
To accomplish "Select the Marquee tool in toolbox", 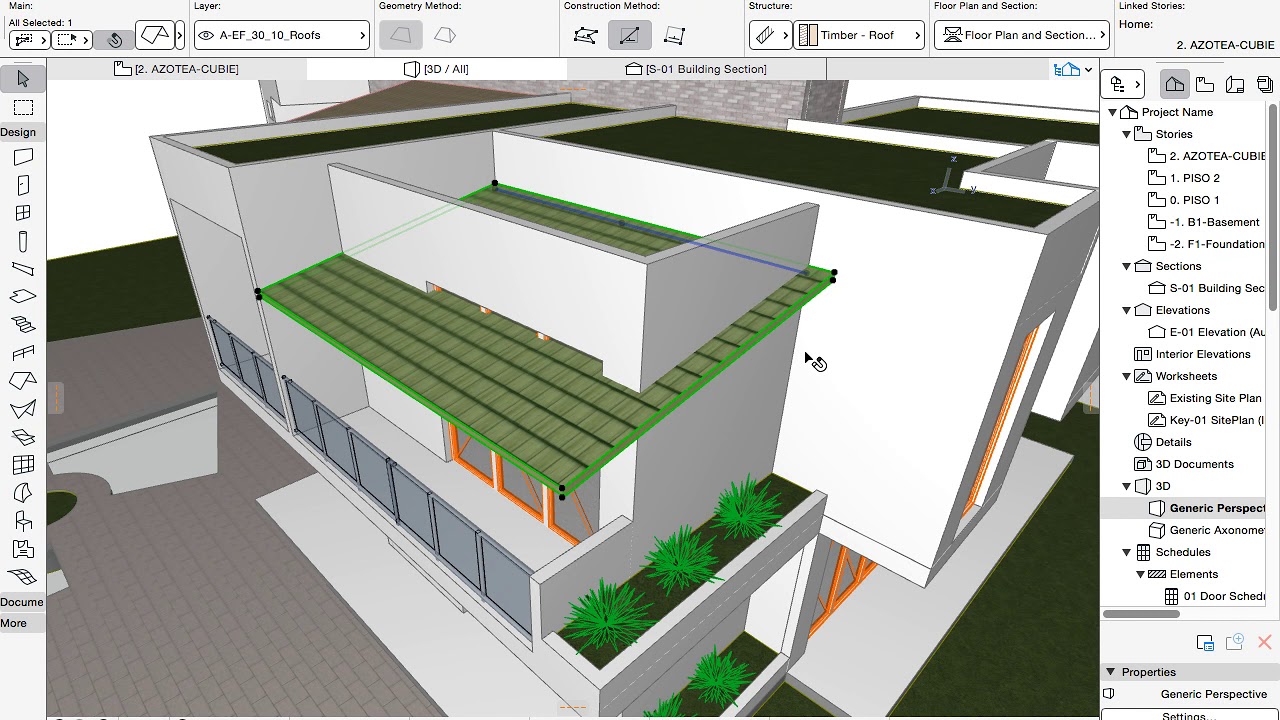I will pos(23,107).
